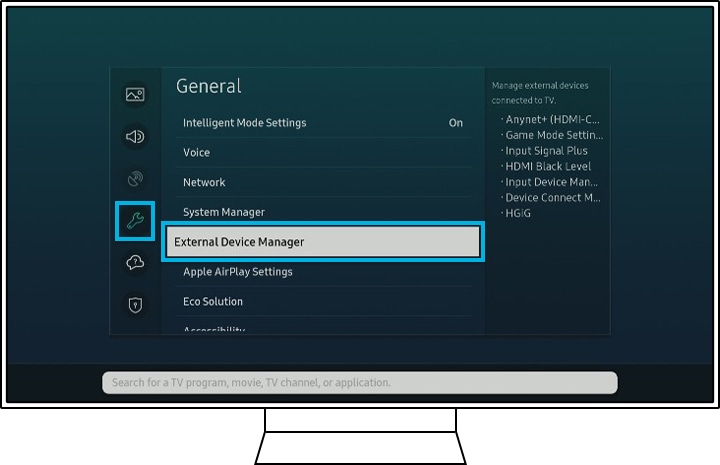The width and height of the screenshot is (720, 465).
Task: Open Intelligent Mode Settings
Action: click(x=323, y=123)
